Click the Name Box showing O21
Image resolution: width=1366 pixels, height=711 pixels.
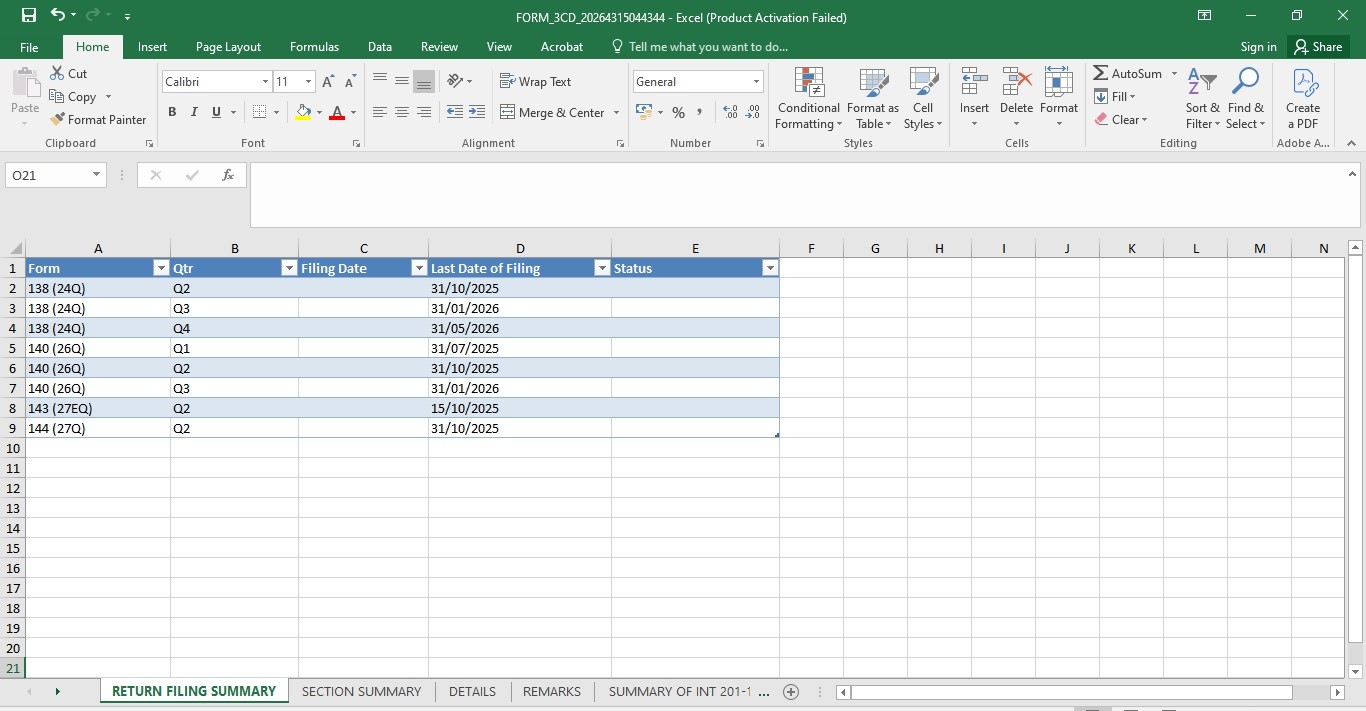pos(56,175)
